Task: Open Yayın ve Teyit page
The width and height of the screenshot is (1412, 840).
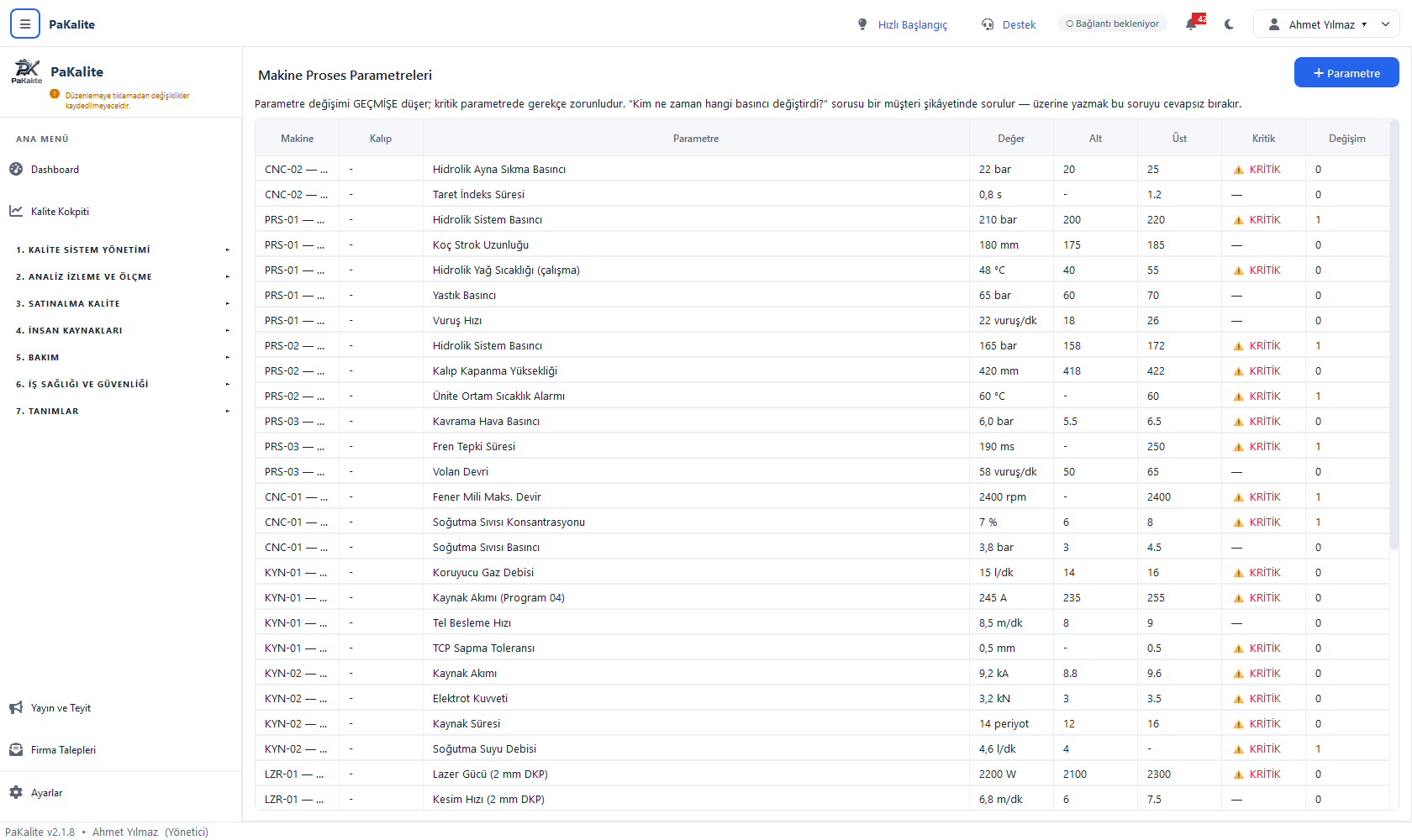Action: pos(61,708)
